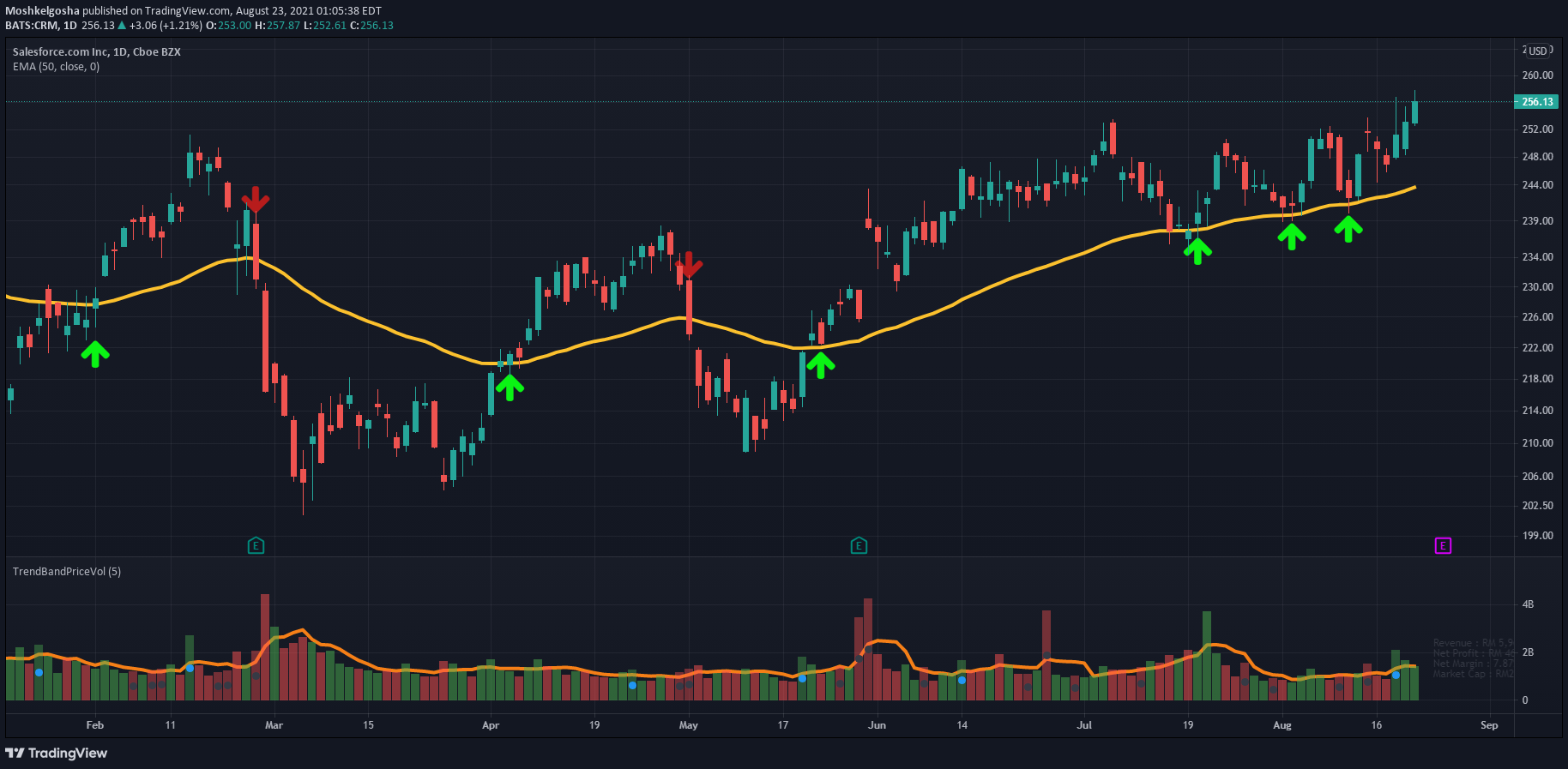The width and height of the screenshot is (1568, 769).
Task: Click the 206.00 price axis label
Action: [1537, 477]
